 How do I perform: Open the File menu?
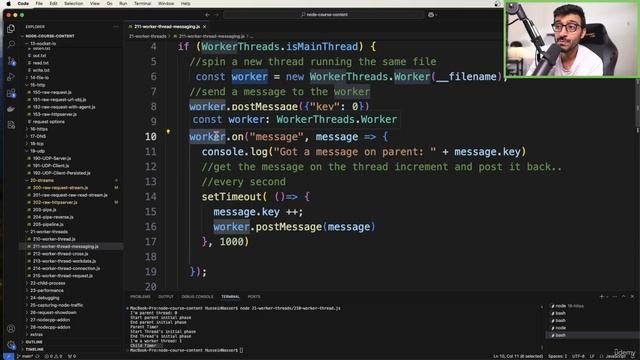coord(39,3)
